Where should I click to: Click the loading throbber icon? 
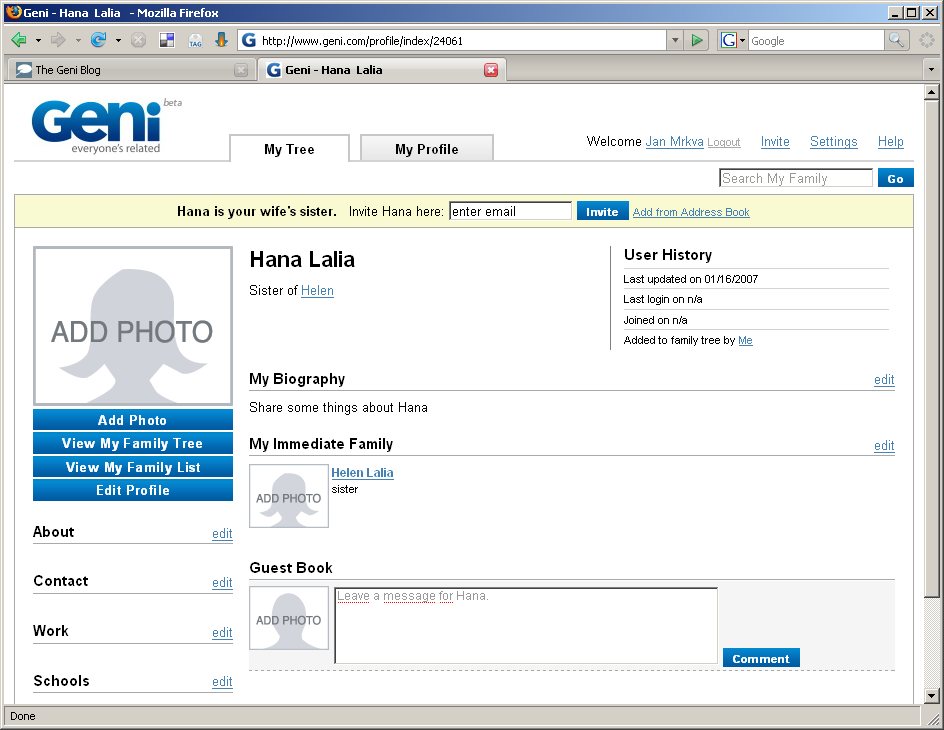coord(927,40)
